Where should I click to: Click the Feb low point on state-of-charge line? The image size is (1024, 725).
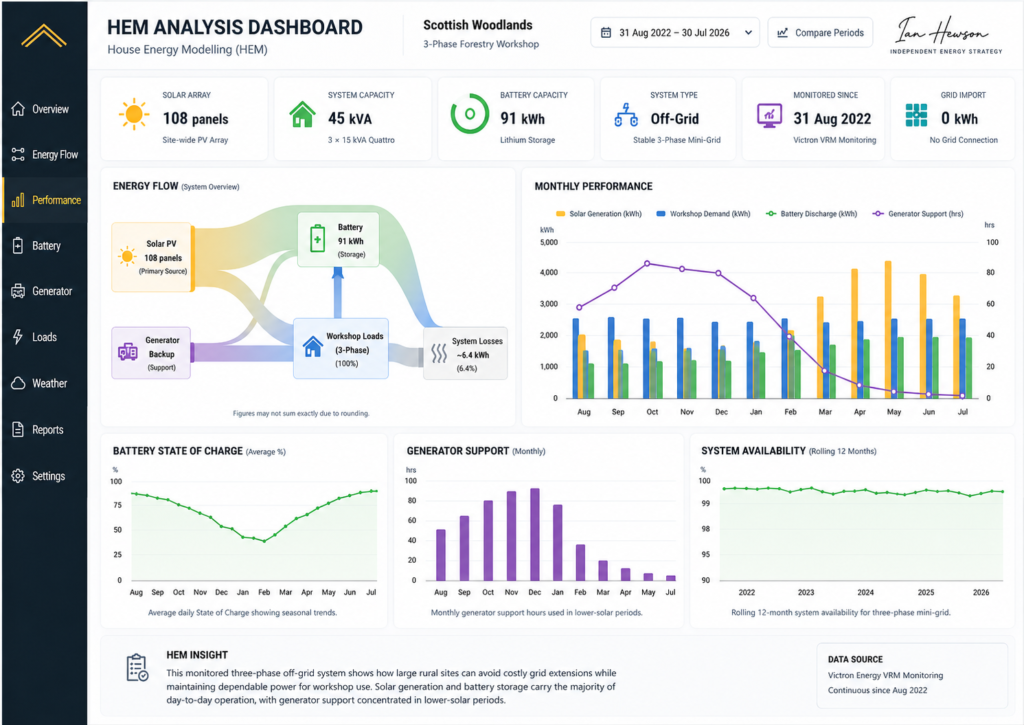264,541
